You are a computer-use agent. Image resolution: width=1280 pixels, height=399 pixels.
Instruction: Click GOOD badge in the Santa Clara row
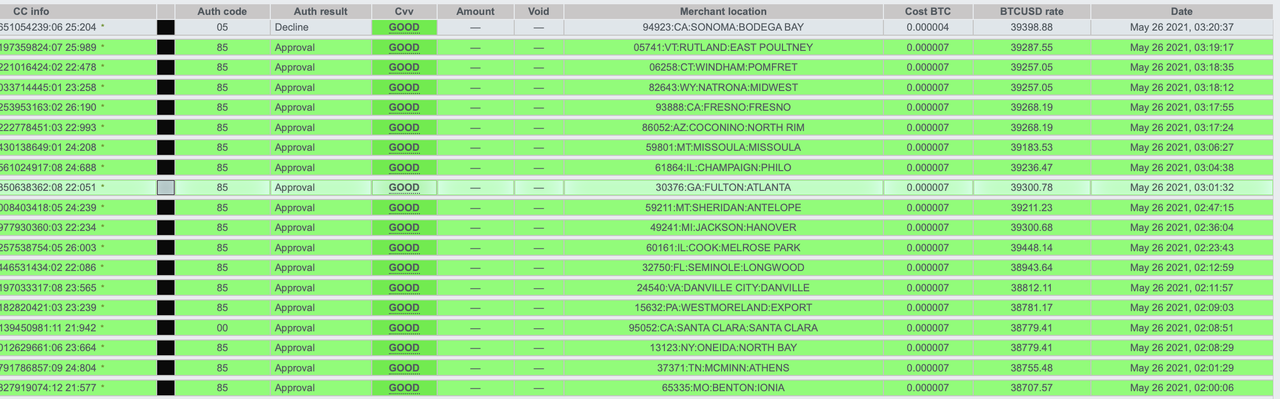(404, 327)
